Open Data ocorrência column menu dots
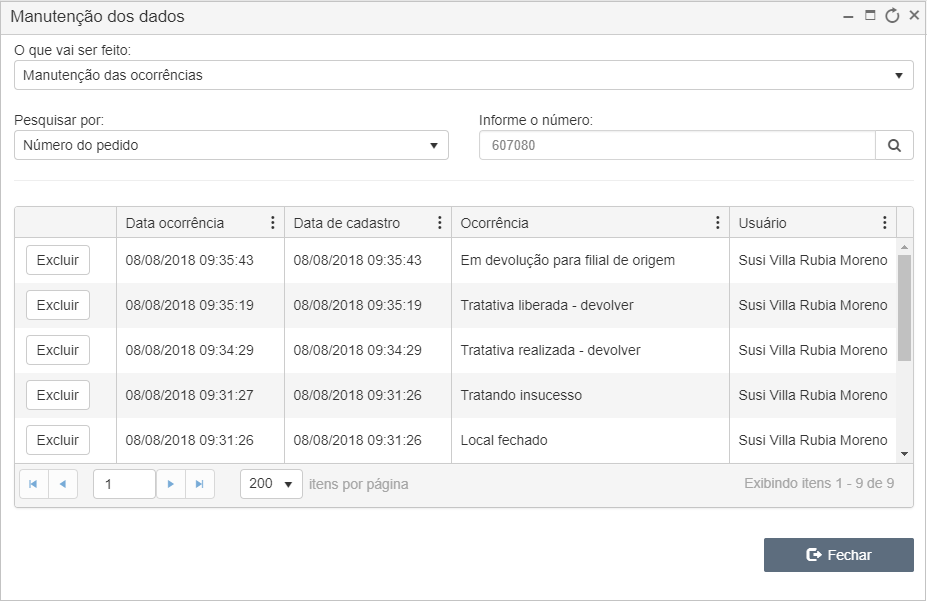Screen dimensions: 927x603 click(x=273, y=223)
